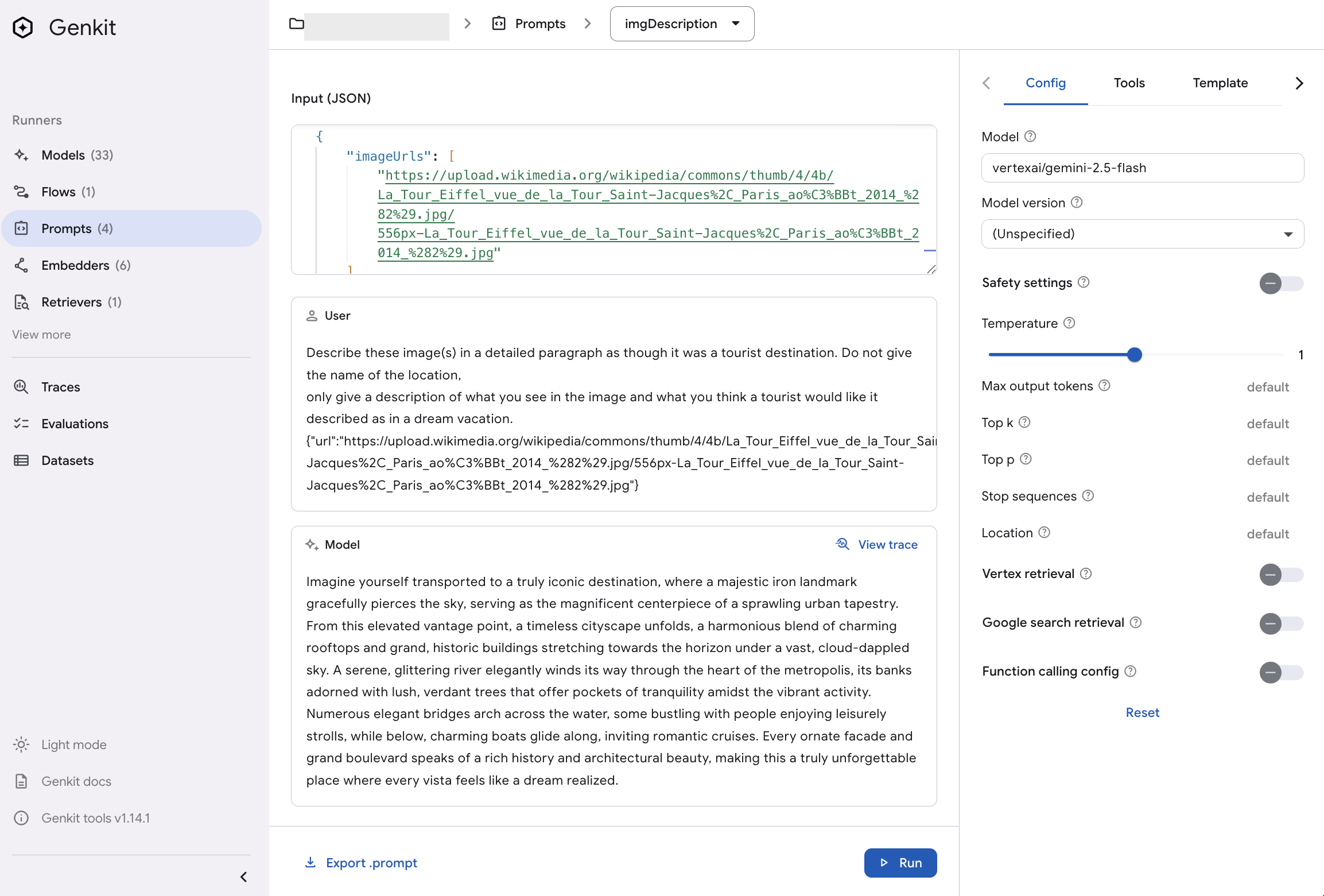1324x896 pixels.
Task: Collapse the left sidebar with chevron
Action: point(243,876)
